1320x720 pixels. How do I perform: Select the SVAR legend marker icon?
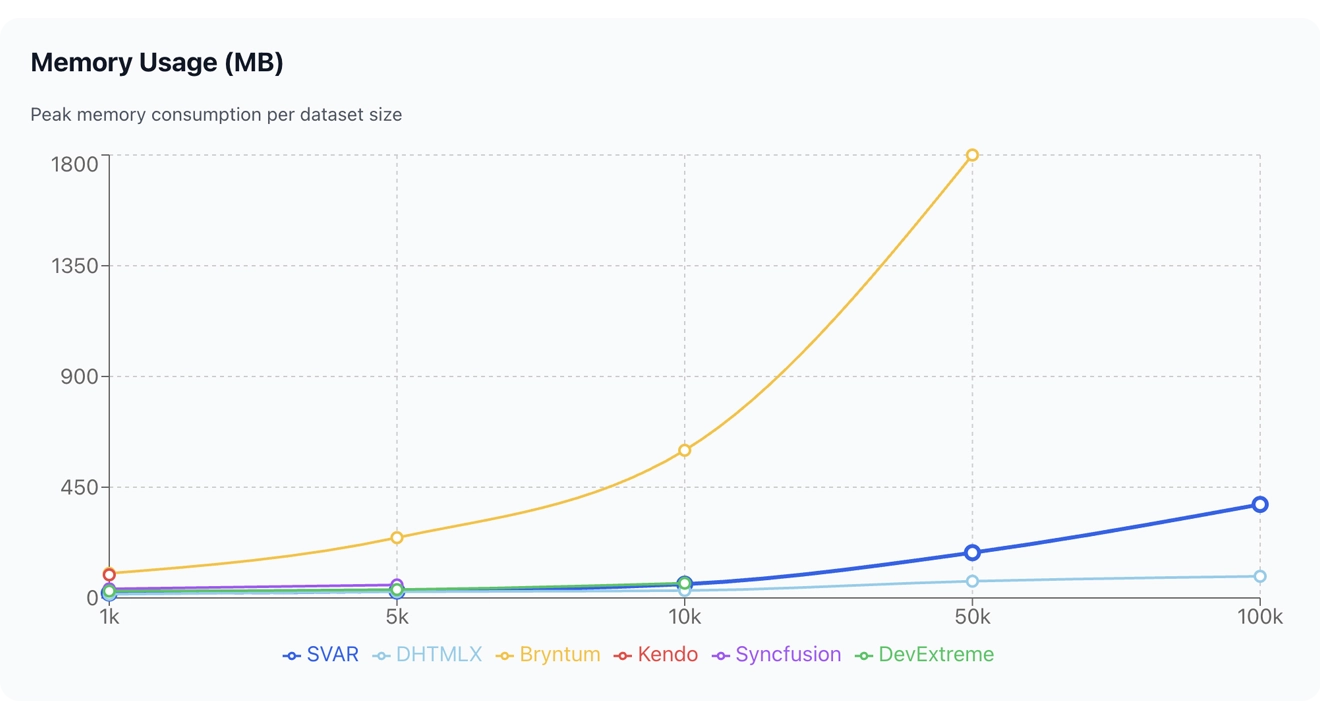(x=291, y=654)
